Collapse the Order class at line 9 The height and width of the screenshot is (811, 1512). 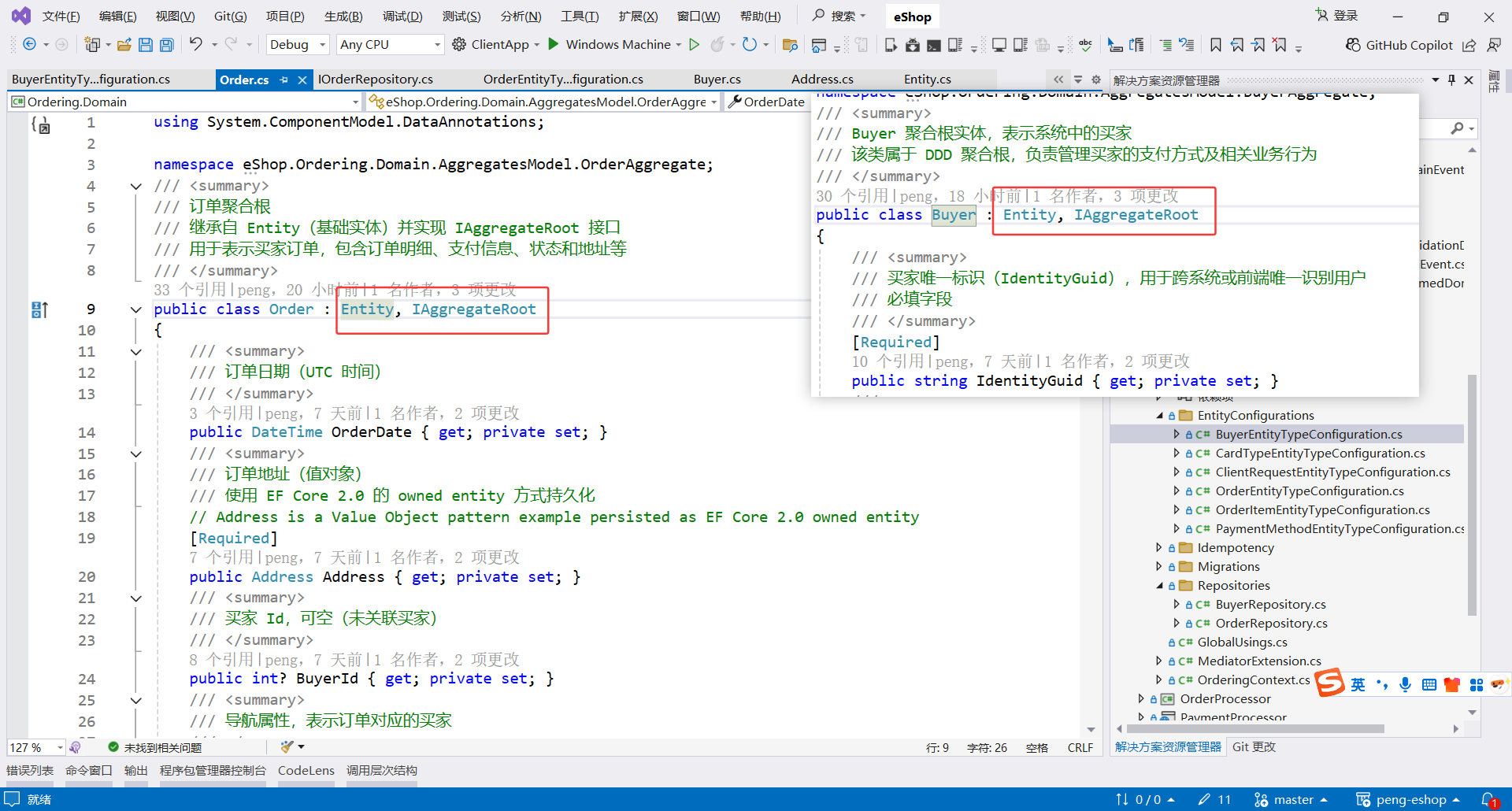point(136,309)
